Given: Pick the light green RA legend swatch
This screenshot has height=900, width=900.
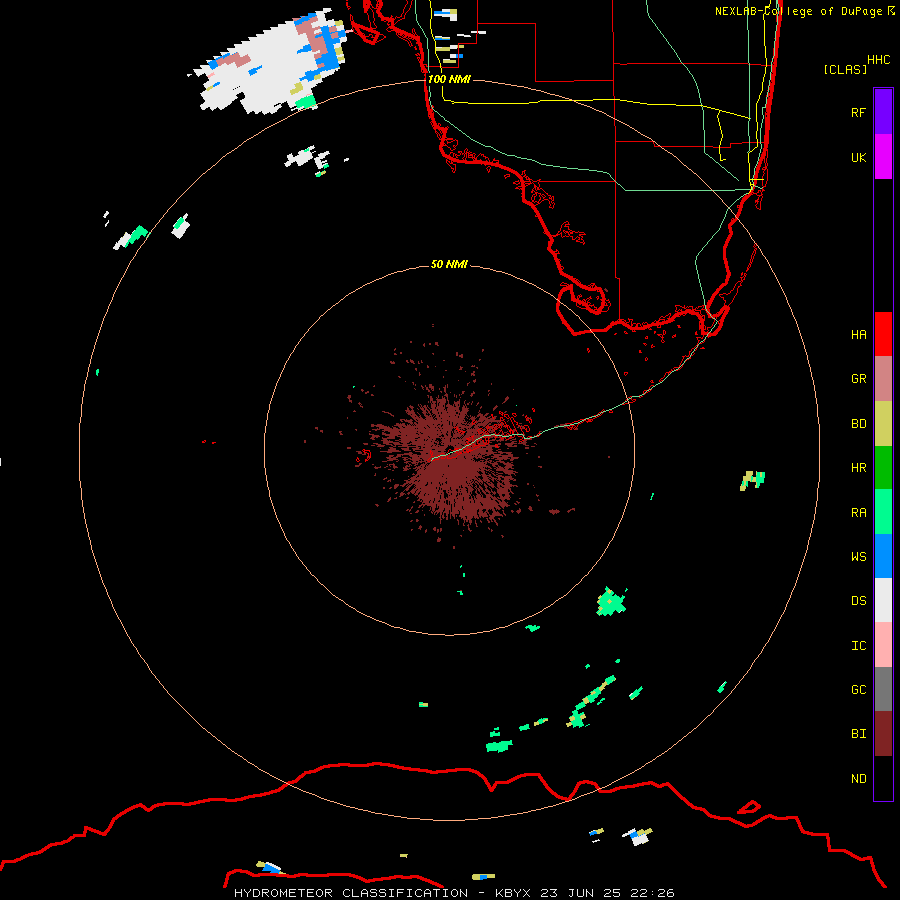Looking at the screenshot, I should pos(883,512).
